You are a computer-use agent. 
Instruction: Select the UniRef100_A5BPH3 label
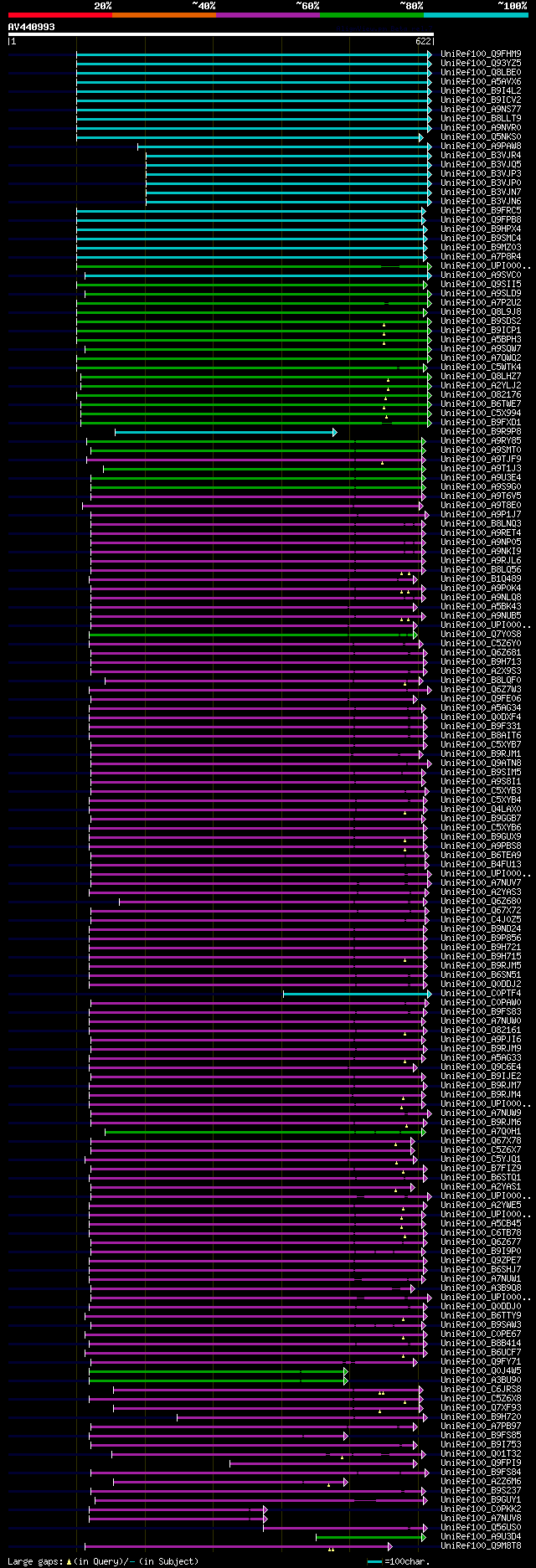481,340
